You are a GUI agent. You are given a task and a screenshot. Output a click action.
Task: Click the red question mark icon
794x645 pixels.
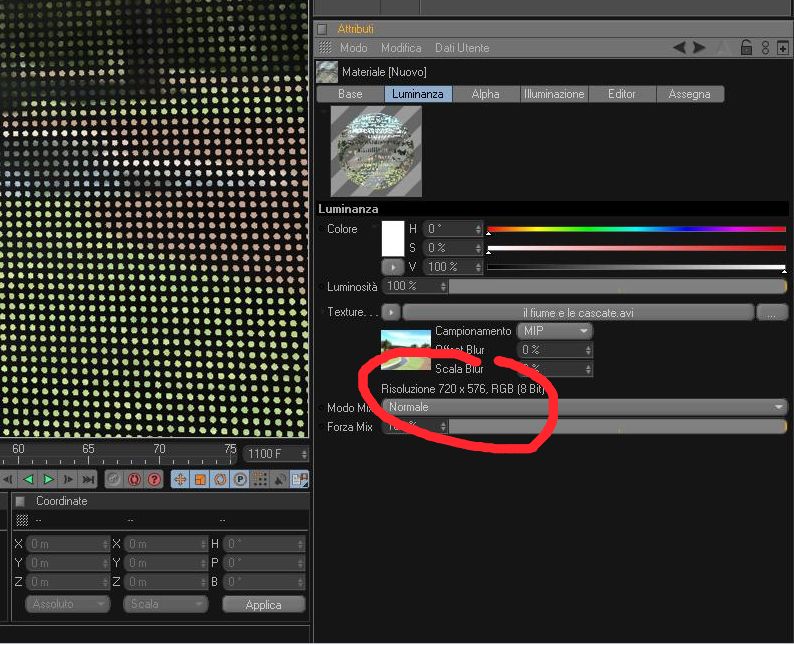tap(154, 479)
